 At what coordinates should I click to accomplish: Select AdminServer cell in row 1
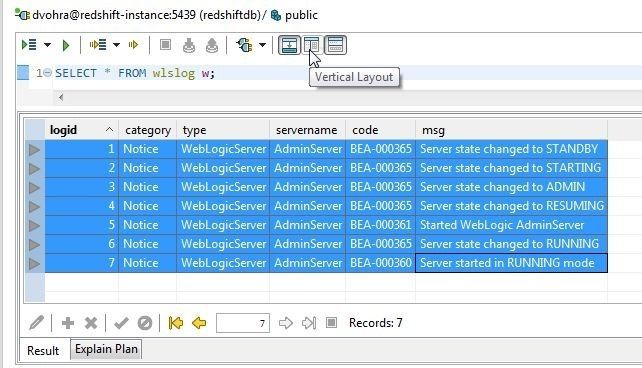[x=307, y=149]
